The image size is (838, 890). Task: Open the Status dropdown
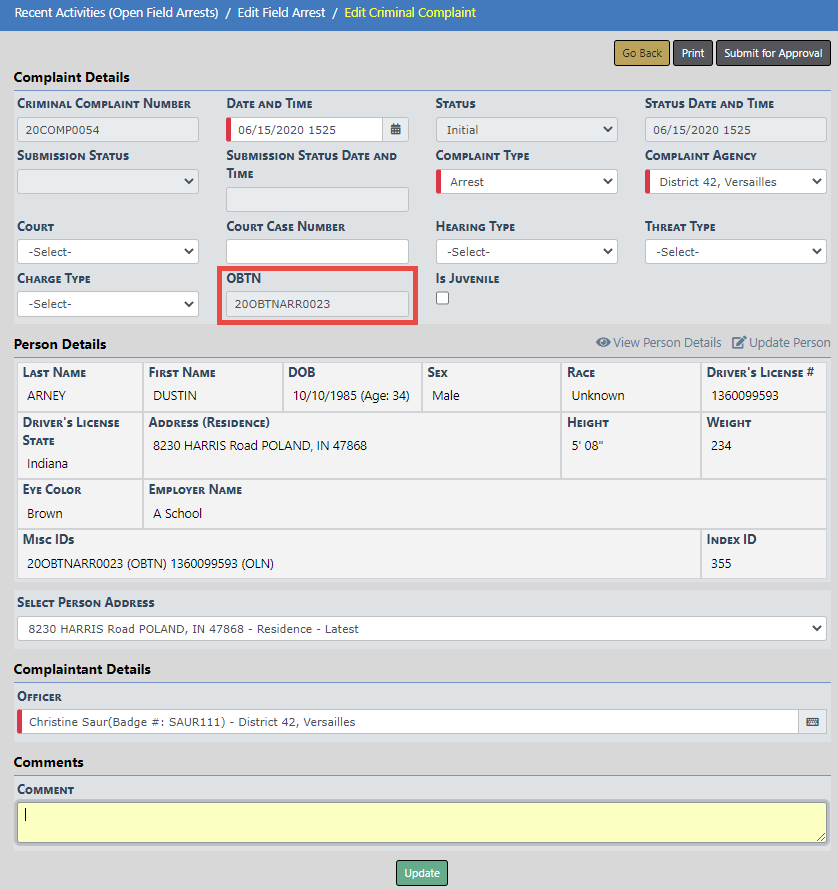(526, 130)
